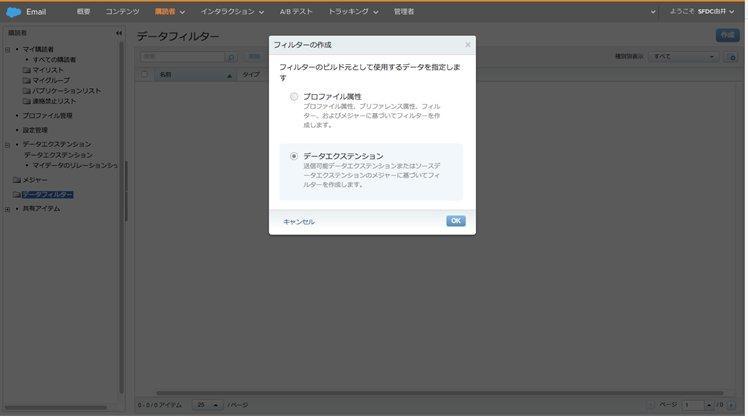
Task: Click キャンセル in the filter dialog
Action: (299, 222)
